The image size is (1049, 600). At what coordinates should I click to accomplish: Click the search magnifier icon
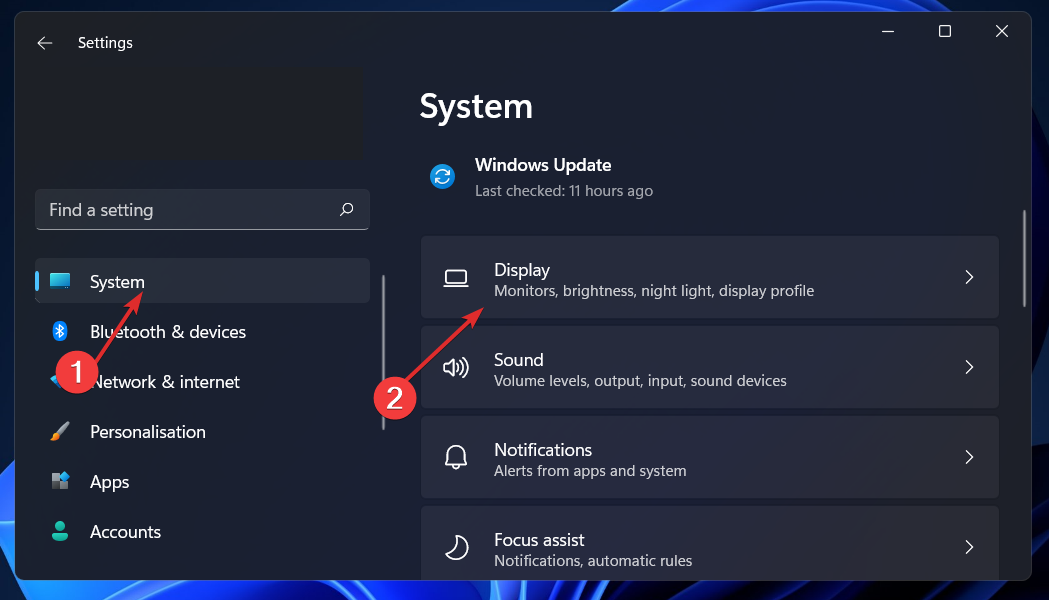tap(347, 209)
